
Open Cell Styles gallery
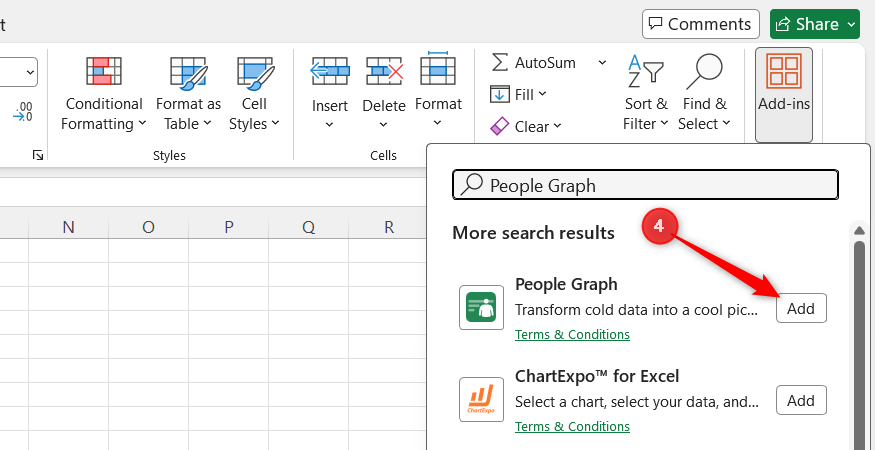[254, 94]
